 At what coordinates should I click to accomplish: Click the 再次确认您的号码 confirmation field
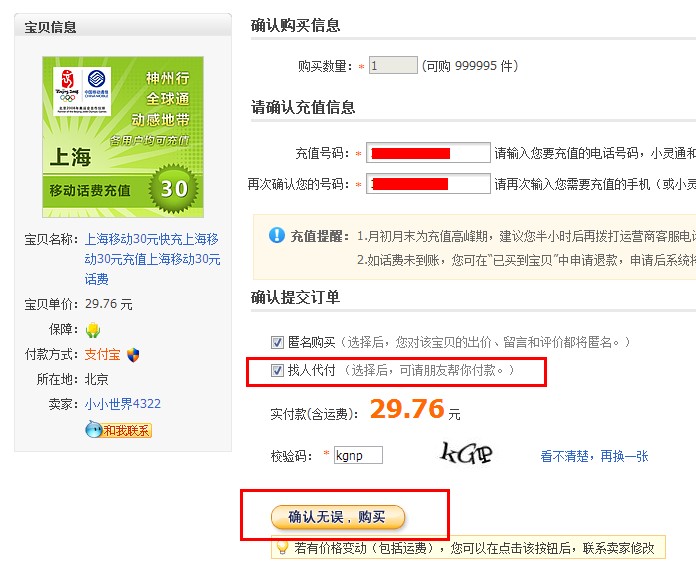click(428, 183)
